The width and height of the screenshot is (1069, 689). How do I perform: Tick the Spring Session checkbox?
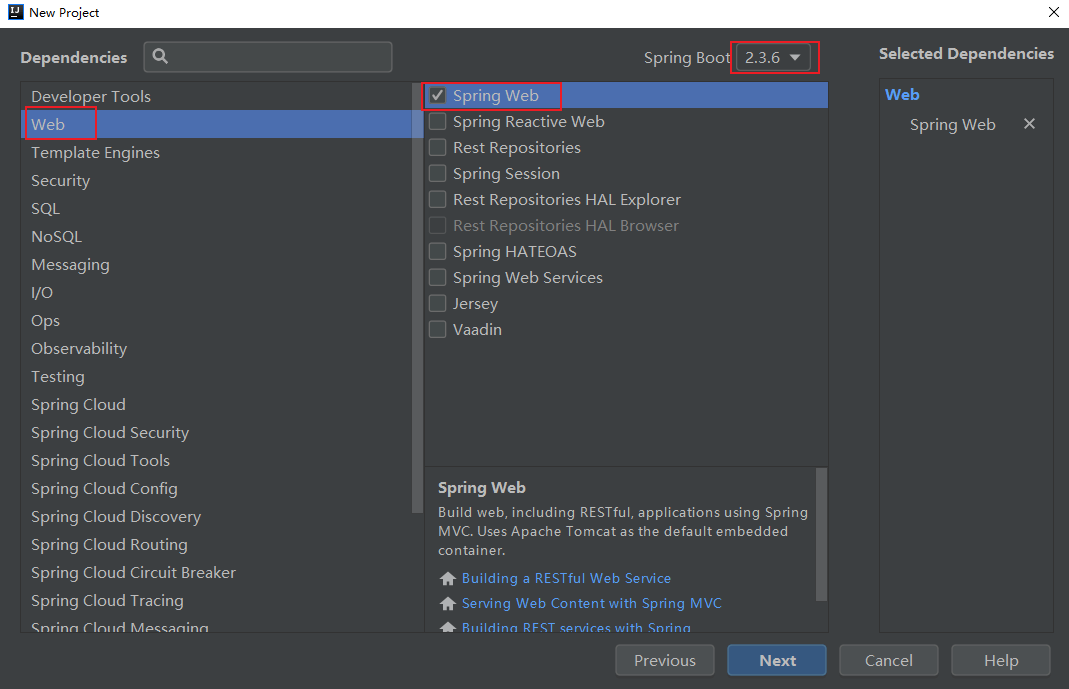(x=438, y=173)
